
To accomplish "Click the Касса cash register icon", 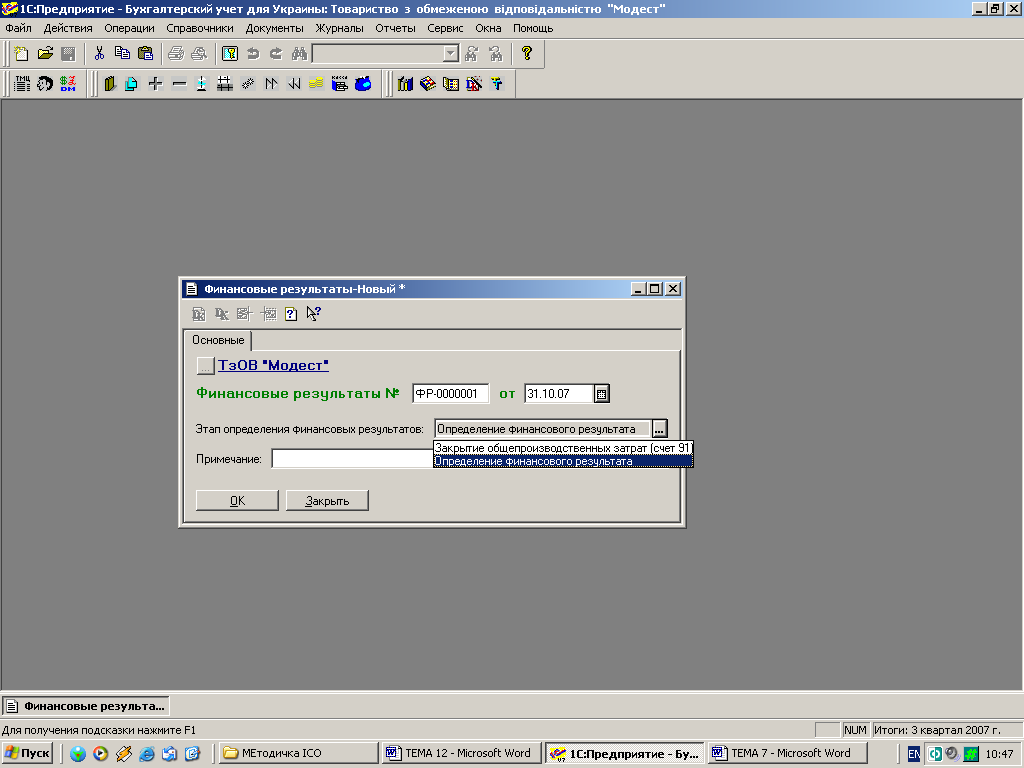I will pos(340,84).
